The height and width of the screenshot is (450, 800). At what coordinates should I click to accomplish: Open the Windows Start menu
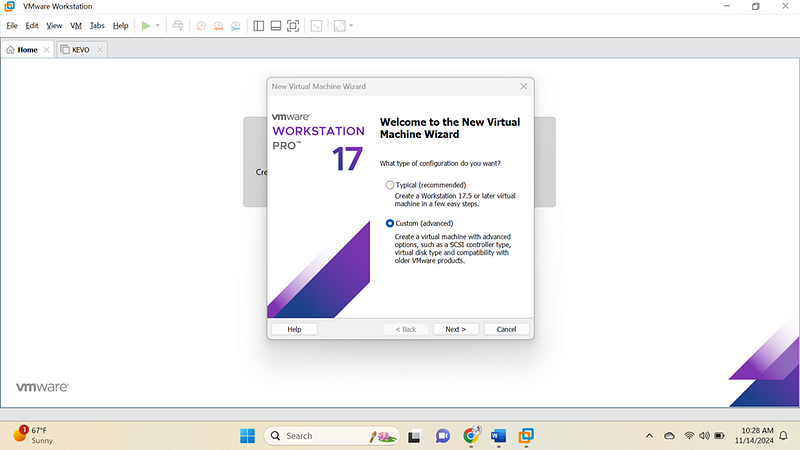247,436
